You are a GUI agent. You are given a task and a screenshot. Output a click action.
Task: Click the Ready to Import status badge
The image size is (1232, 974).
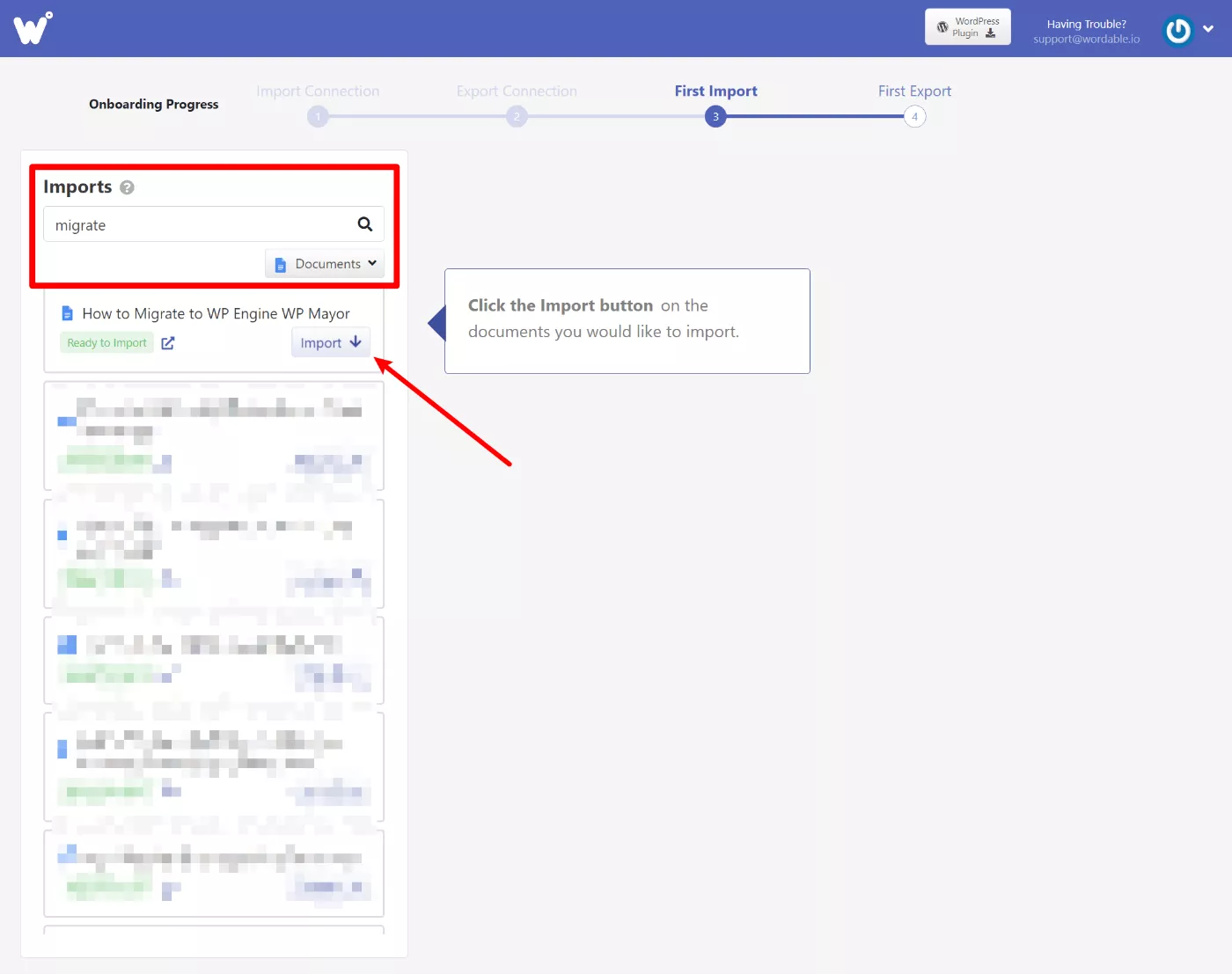[x=106, y=343]
